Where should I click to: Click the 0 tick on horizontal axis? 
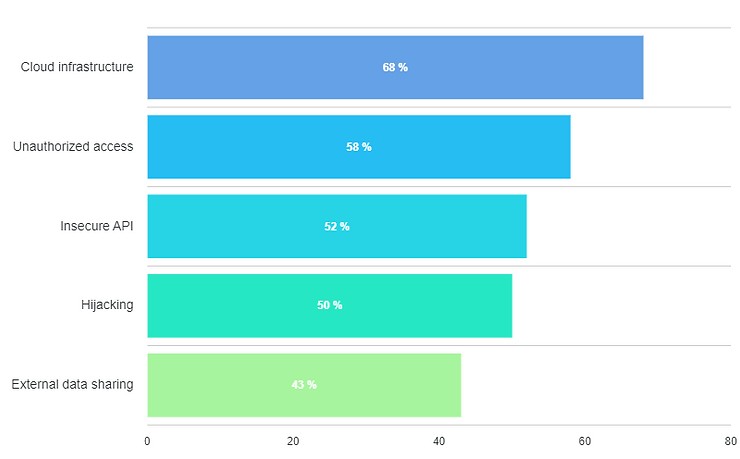(147, 441)
